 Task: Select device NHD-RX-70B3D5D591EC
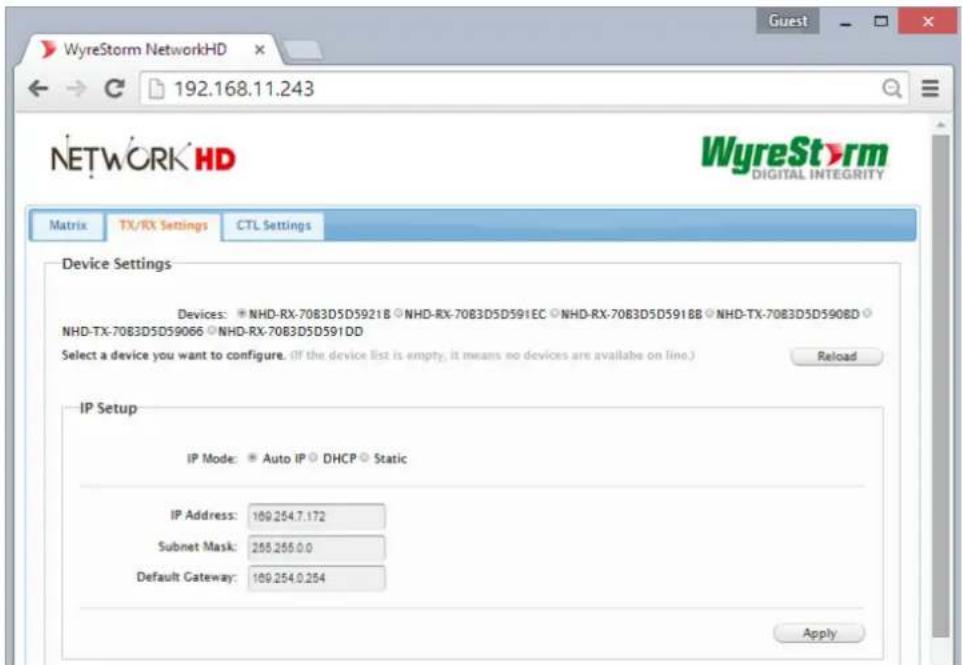(x=398, y=313)
